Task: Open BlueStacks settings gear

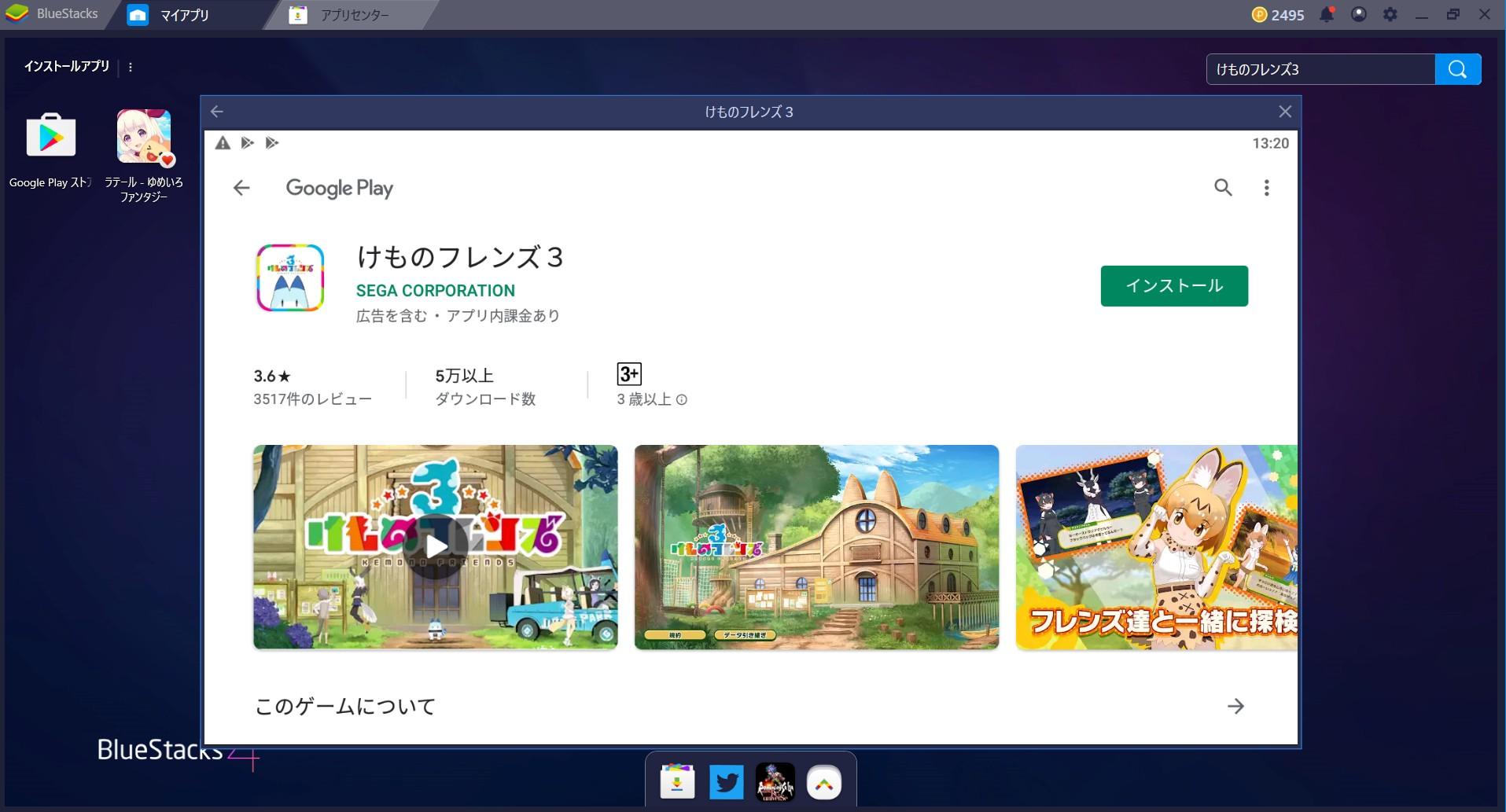Action: click(x=1390, y=14)
